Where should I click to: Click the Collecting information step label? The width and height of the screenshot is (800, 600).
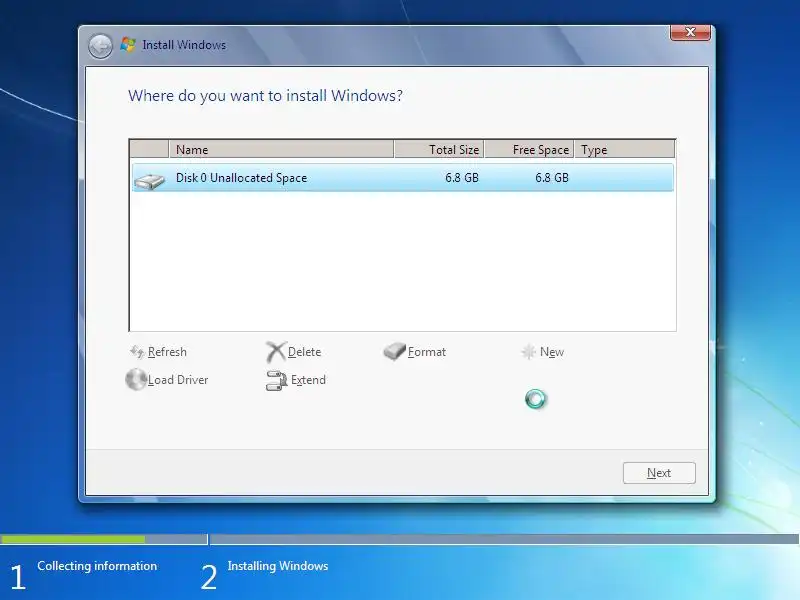[97, 566]
